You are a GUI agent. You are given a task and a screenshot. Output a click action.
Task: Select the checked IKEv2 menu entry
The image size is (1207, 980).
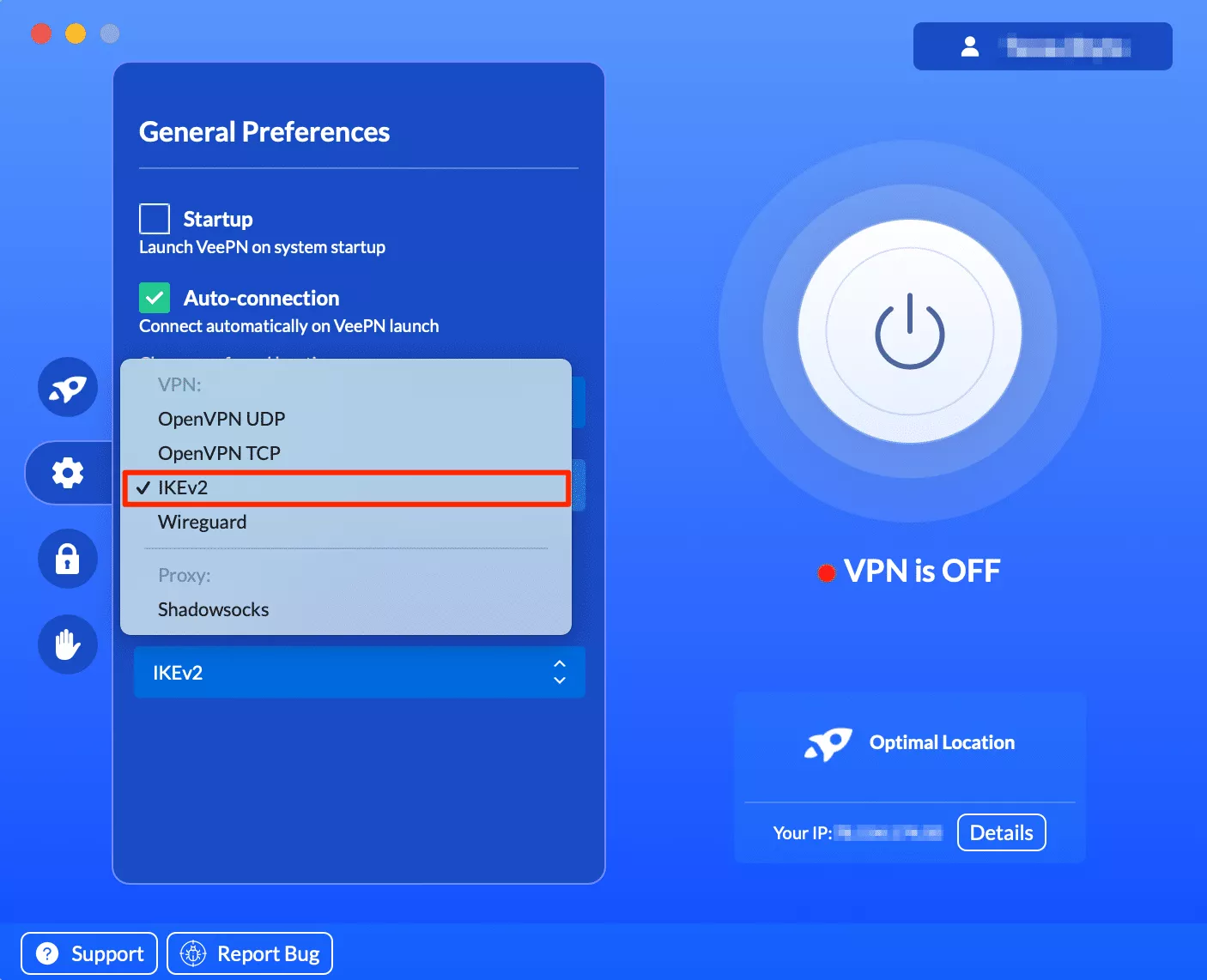pyautogui.click(x=346, y=487)
